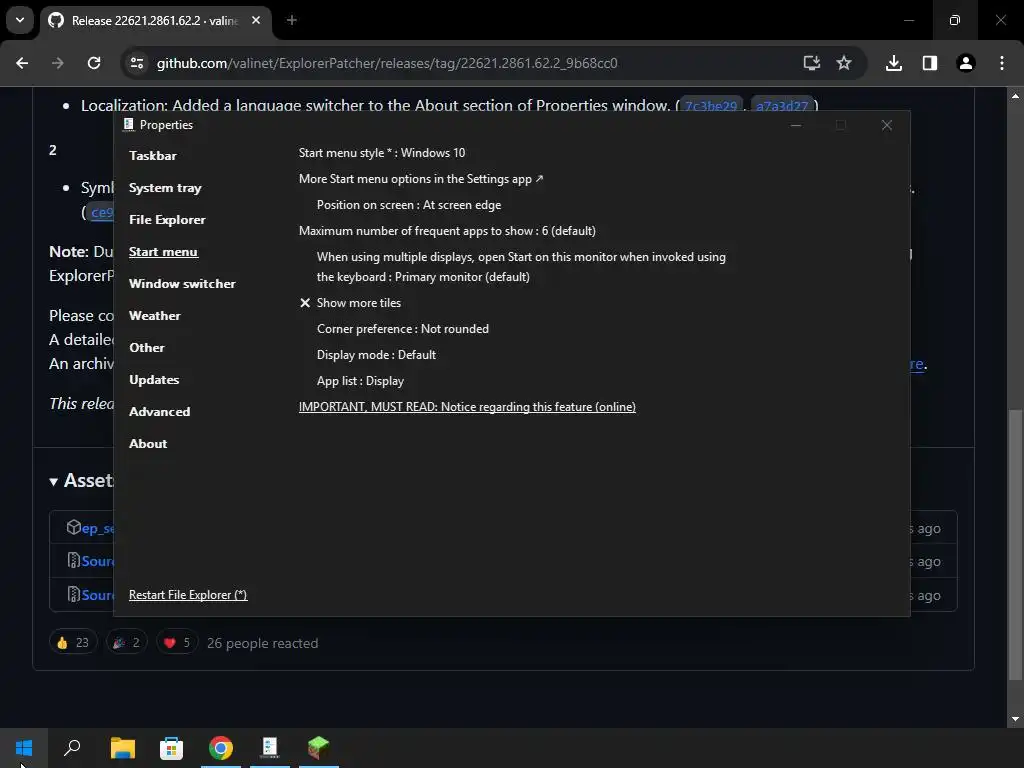Open Chrome downloads icon
The height and width of the screenshot is (768, 1024).
894,63
